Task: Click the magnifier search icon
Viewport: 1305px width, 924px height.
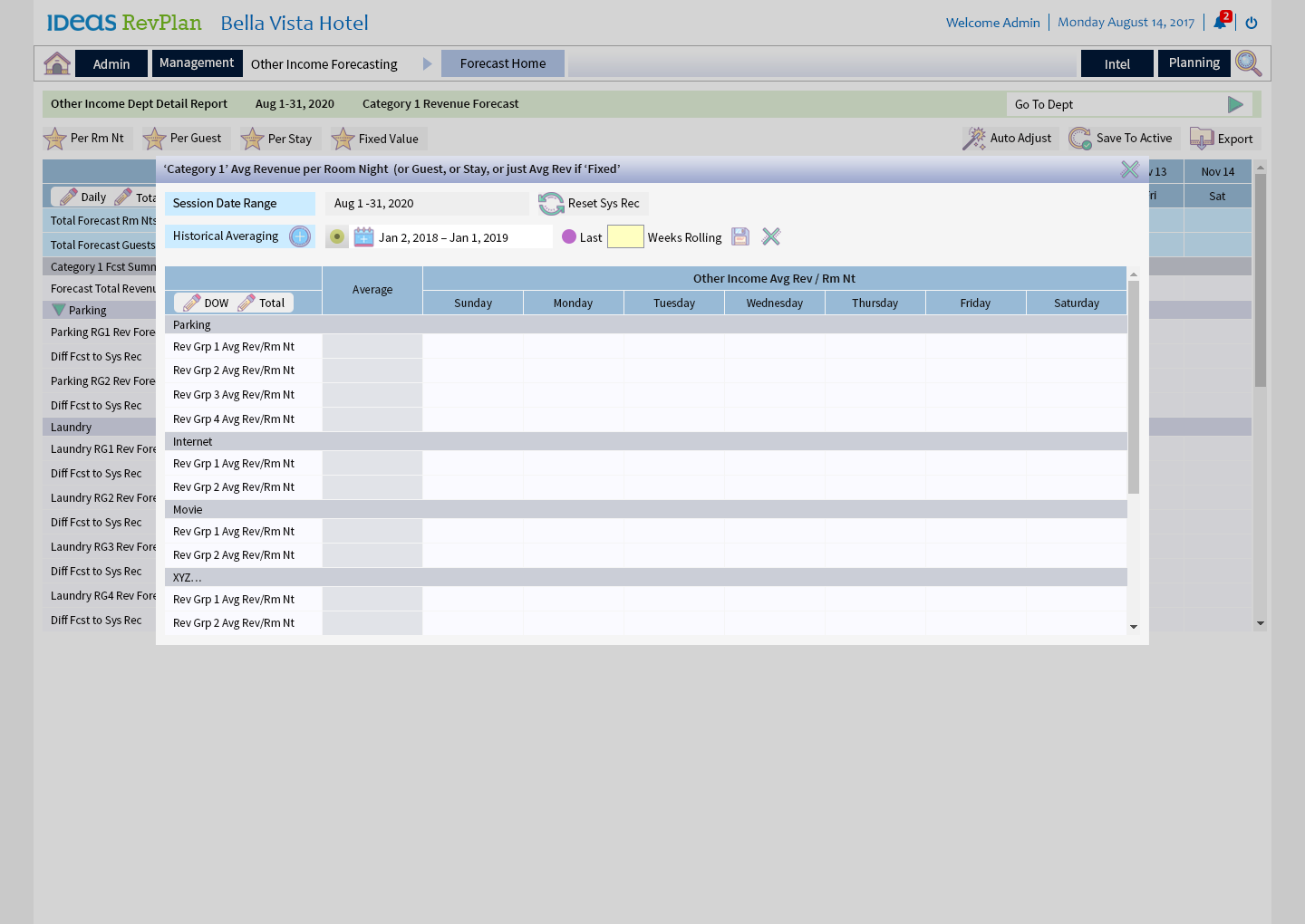Action: 1248,63
